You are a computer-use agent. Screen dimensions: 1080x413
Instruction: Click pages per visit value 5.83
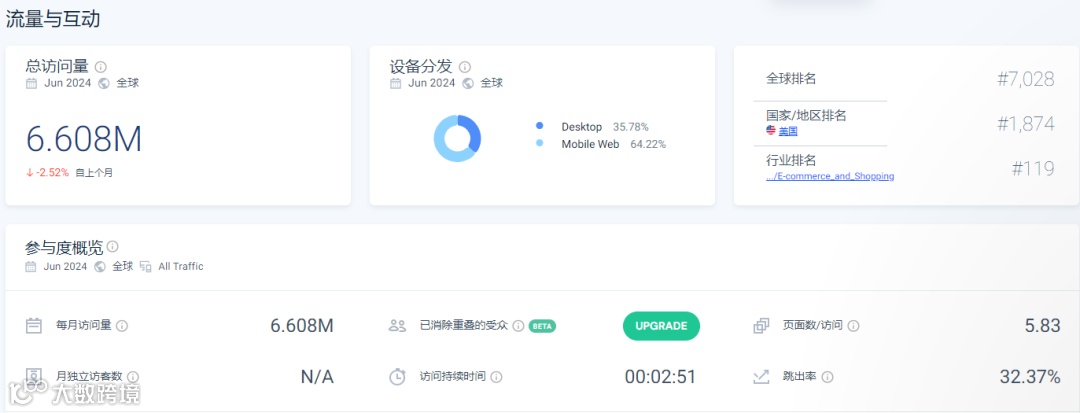point(1042,326)
